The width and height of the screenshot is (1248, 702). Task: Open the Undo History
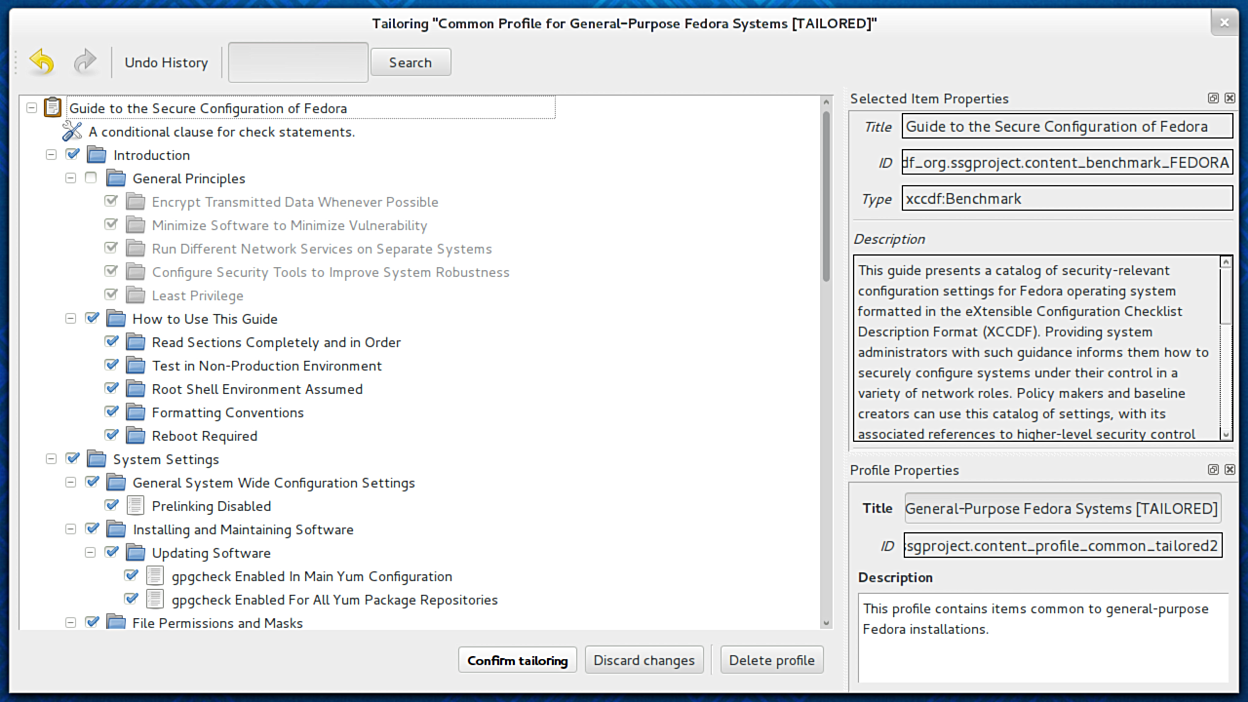coord(166,62)
